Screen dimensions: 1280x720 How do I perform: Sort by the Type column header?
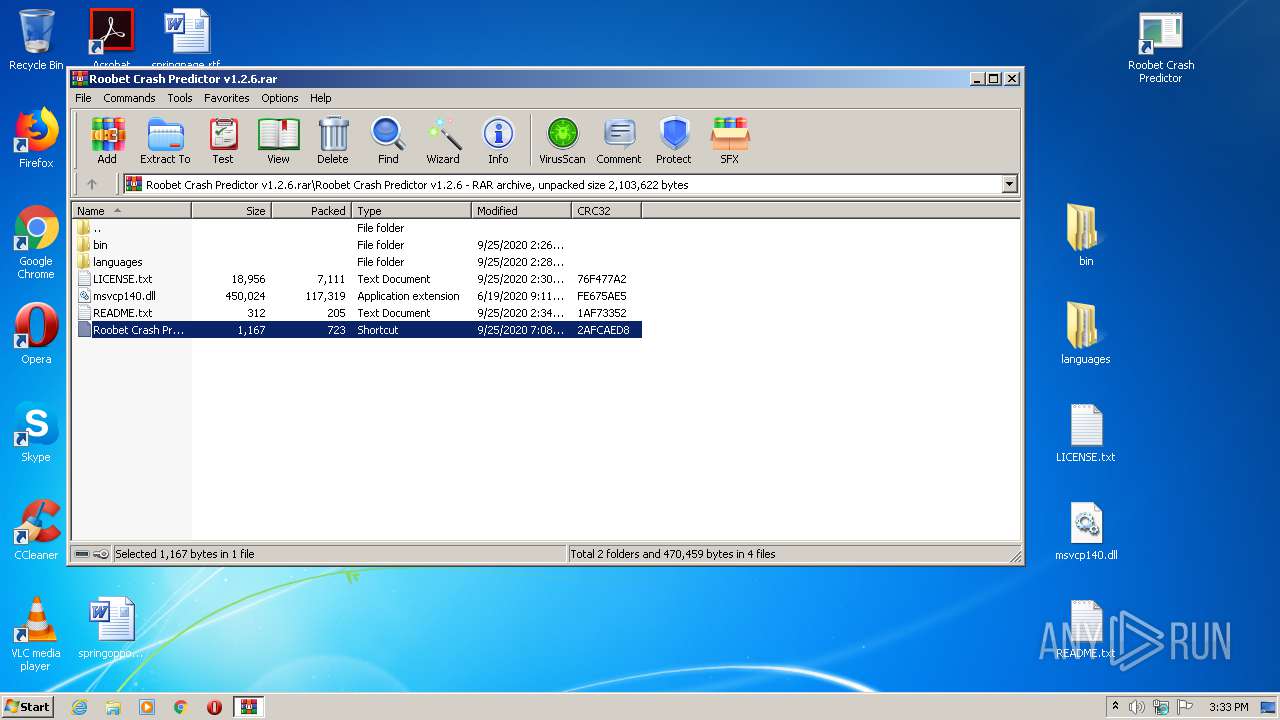click(x=411, y=211)
